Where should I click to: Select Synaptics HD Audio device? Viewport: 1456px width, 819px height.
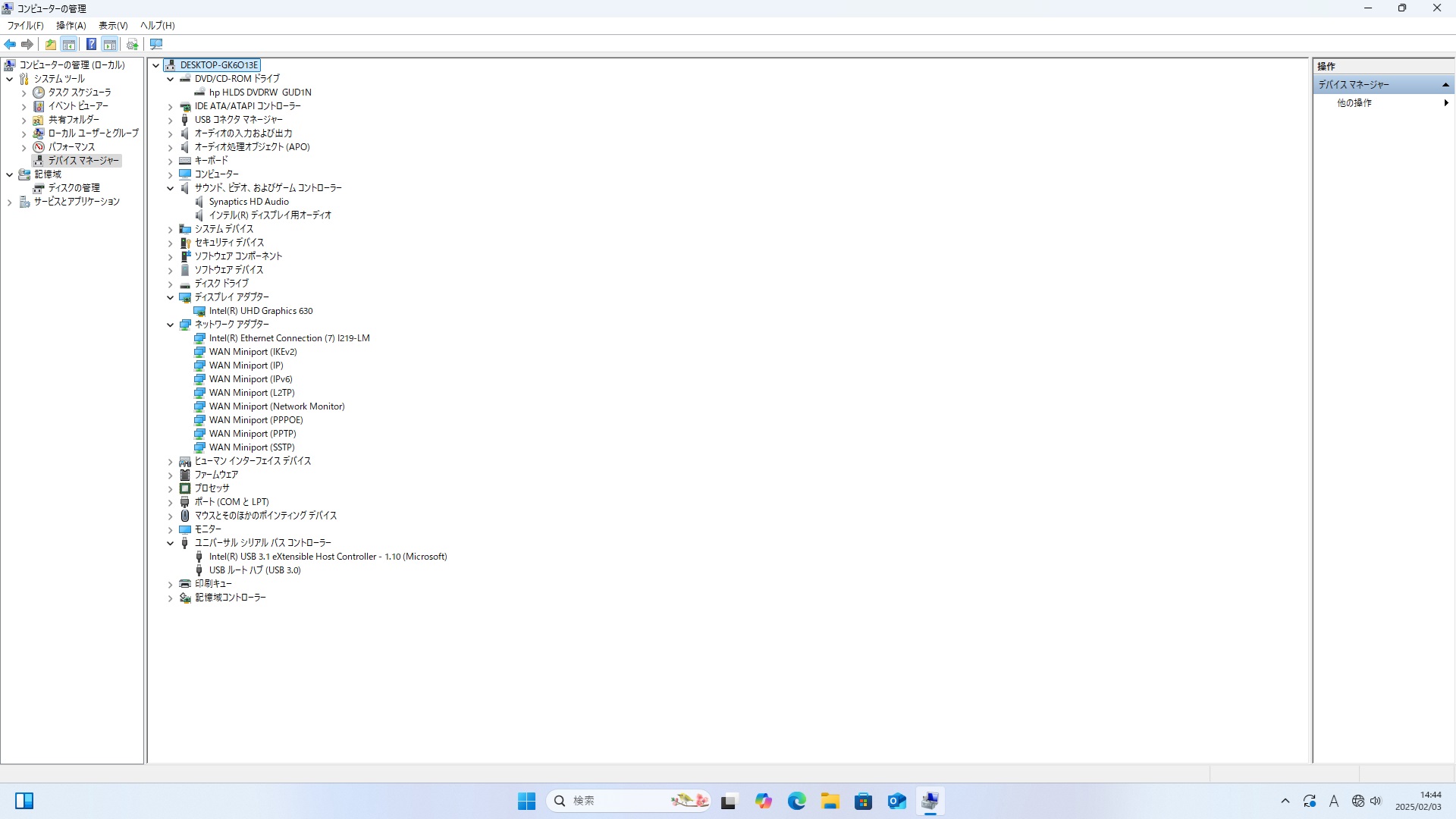point(249,202)
